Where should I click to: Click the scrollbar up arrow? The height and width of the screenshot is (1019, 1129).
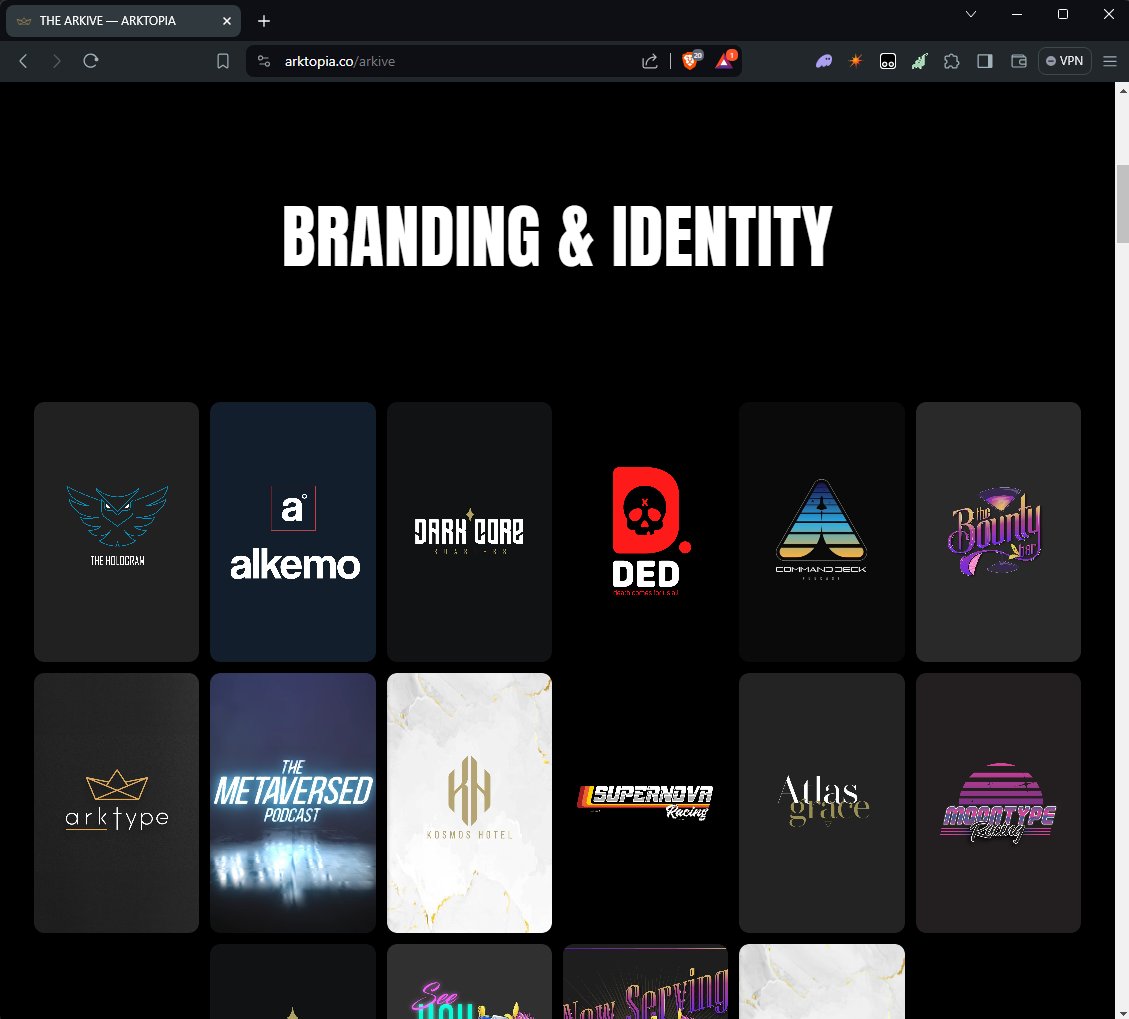tap(1122, 90)
